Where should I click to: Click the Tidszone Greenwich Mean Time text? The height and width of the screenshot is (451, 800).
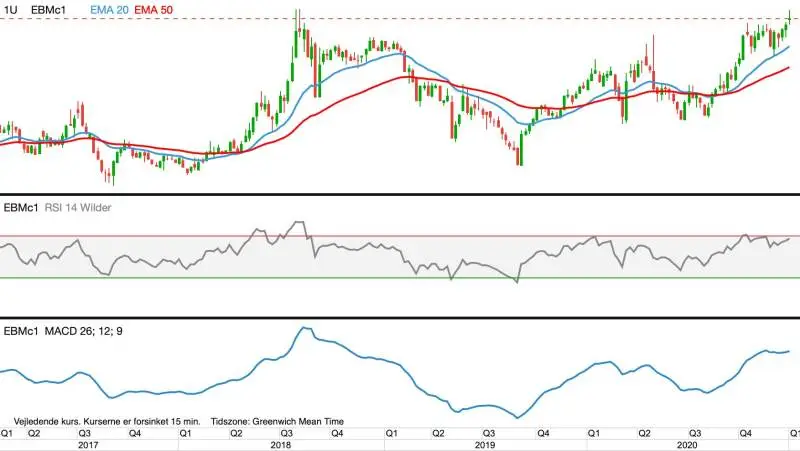[x=277, y=421]
